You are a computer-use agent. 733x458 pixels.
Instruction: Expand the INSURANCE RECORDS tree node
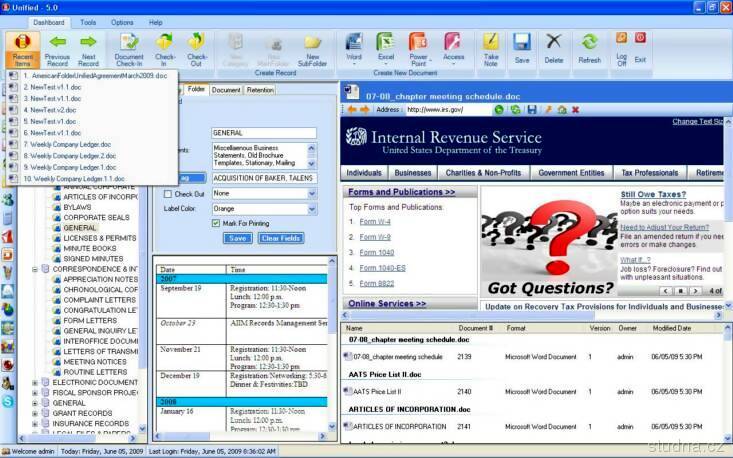[35, 423]
